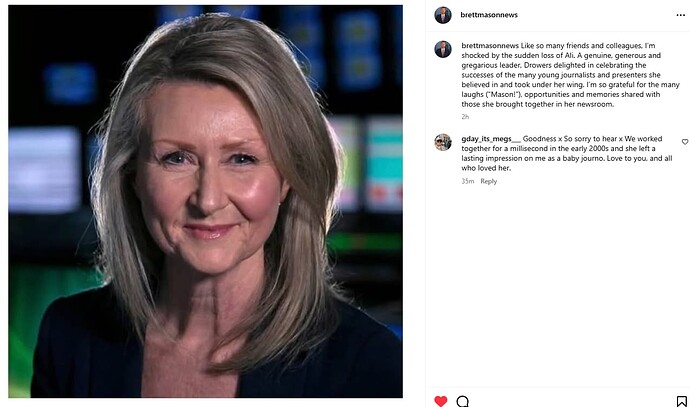The width and height of the screenshot is (690, 407).
Task: Click brettmasonnews avatar beside the caption
Action: click(x=443, y=49)
